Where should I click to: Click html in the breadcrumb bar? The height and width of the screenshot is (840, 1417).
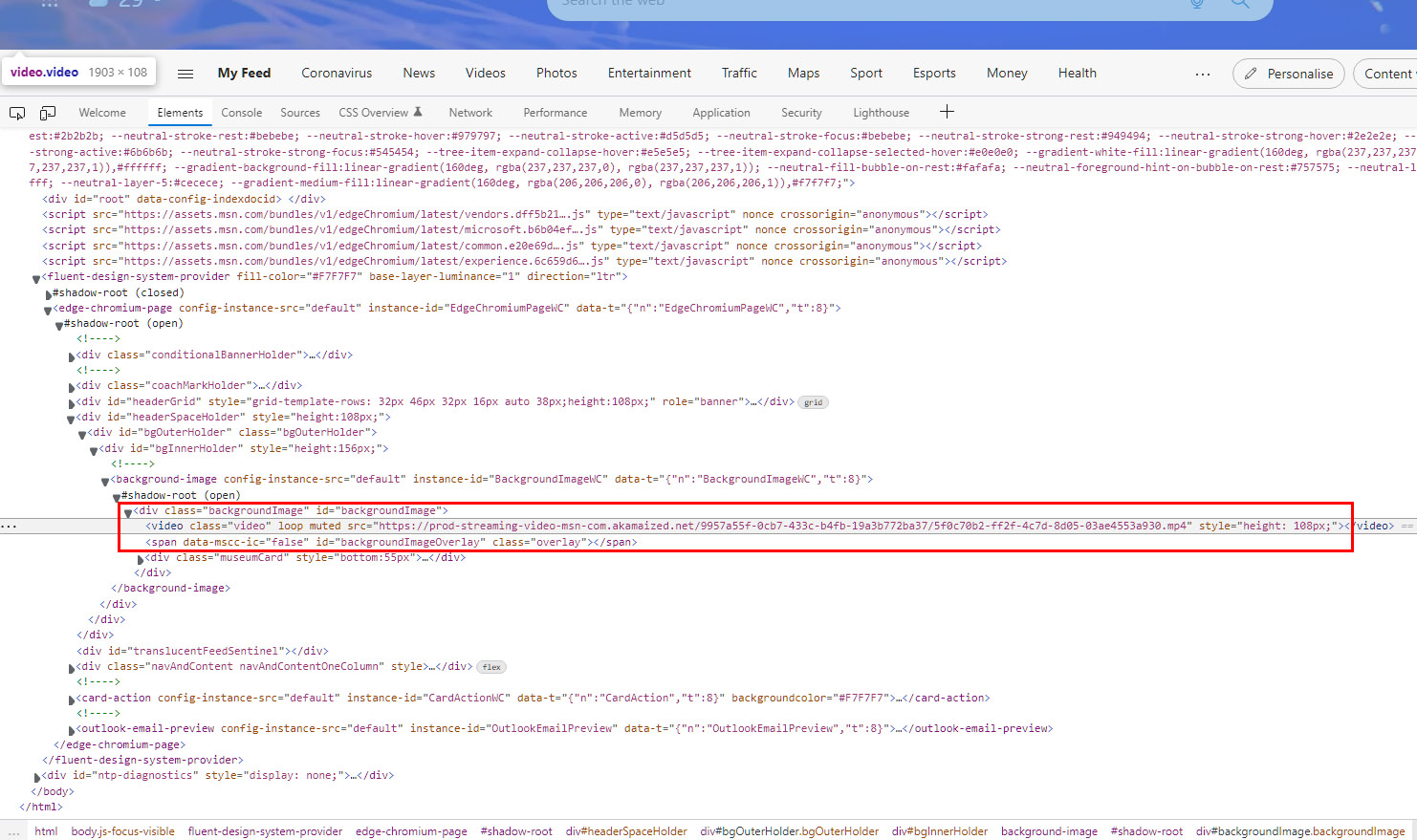[x=46, y=831]
